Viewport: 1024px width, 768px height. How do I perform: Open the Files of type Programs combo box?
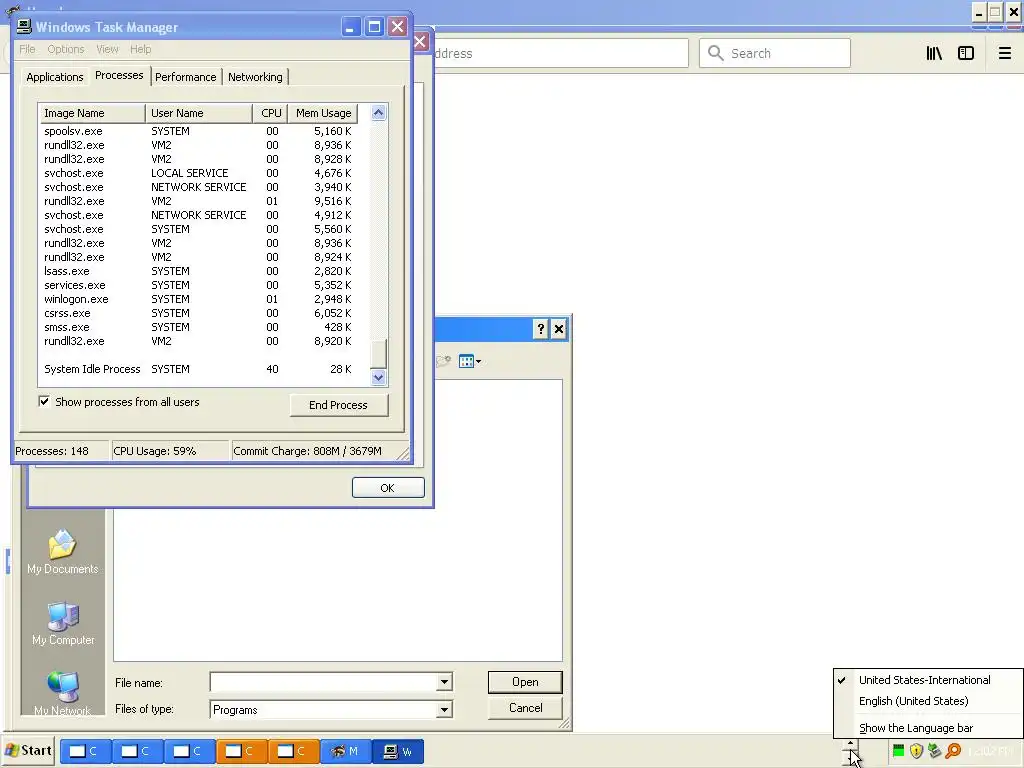pos(331,709)
